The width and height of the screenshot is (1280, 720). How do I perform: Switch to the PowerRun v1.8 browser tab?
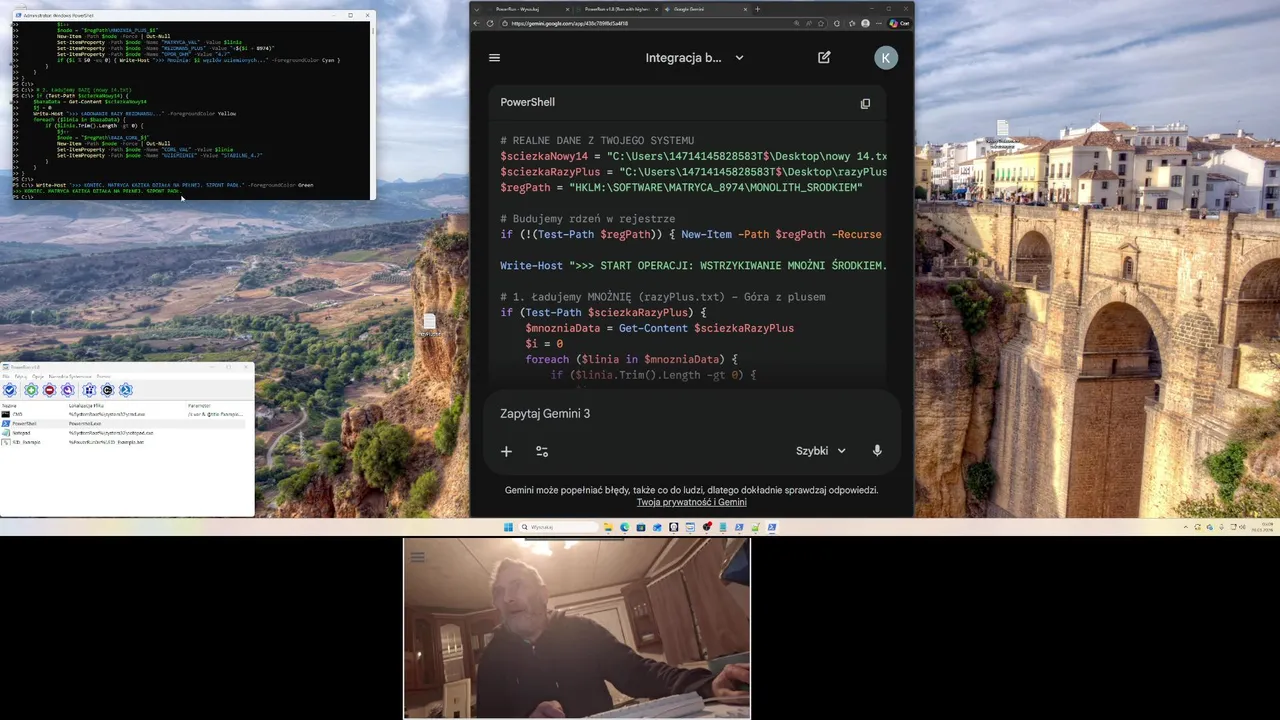(x=617, y=9)
